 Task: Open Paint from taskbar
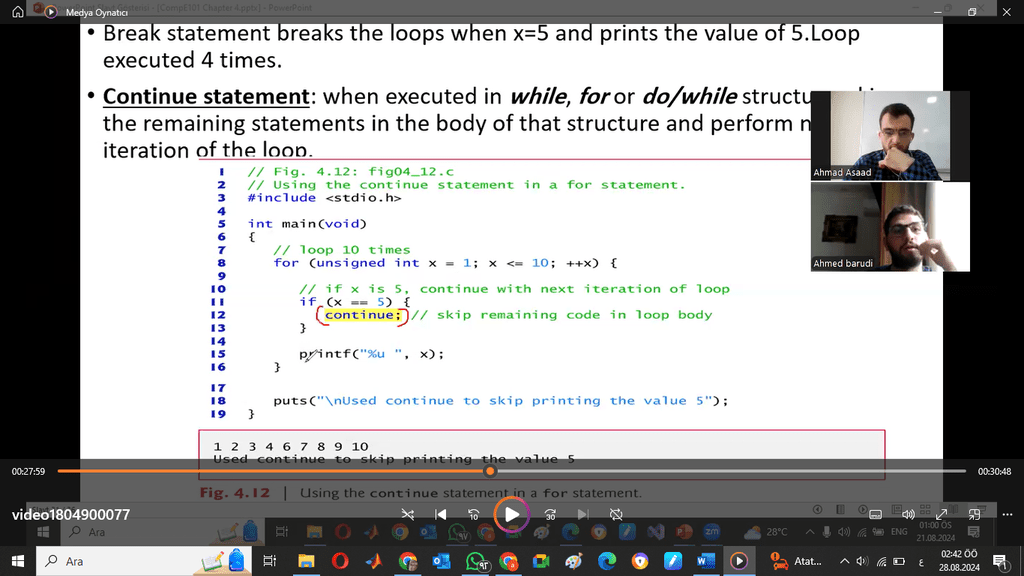point(573,561)
